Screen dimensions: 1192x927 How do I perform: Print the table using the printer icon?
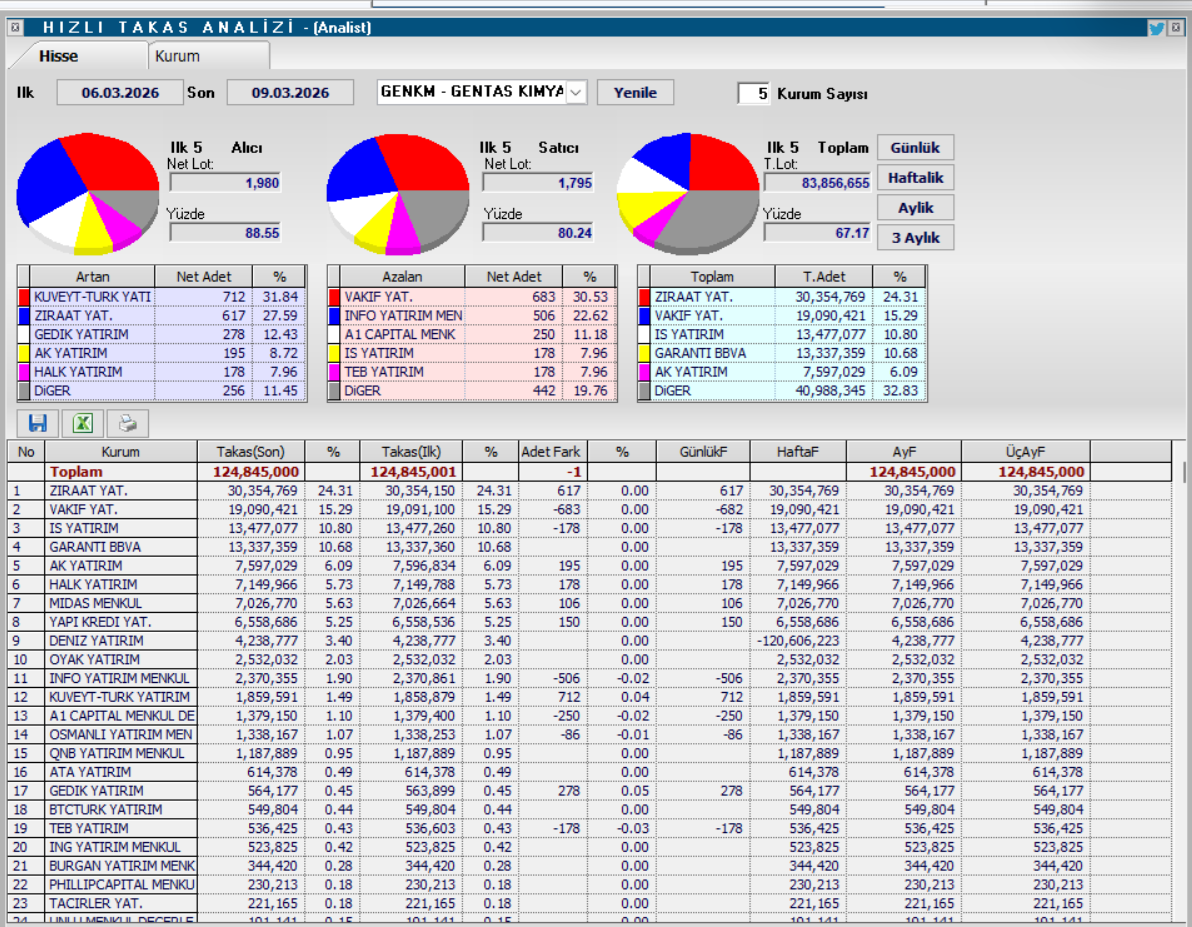click(x=127, y=423)
